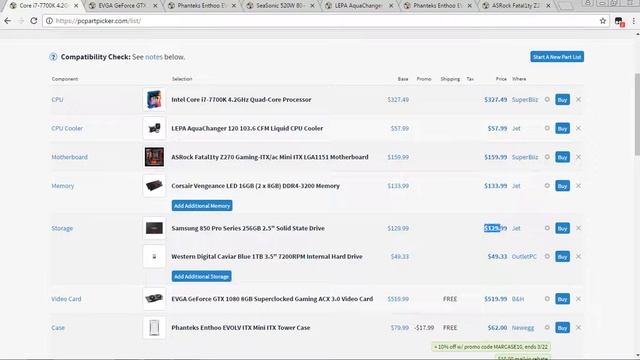Click the $49.33 price for WD Caviar Blue

(497, 256)
